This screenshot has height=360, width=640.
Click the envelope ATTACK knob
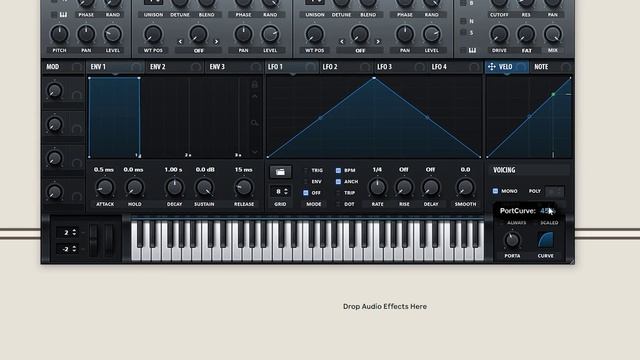click(x=105, y=187)
